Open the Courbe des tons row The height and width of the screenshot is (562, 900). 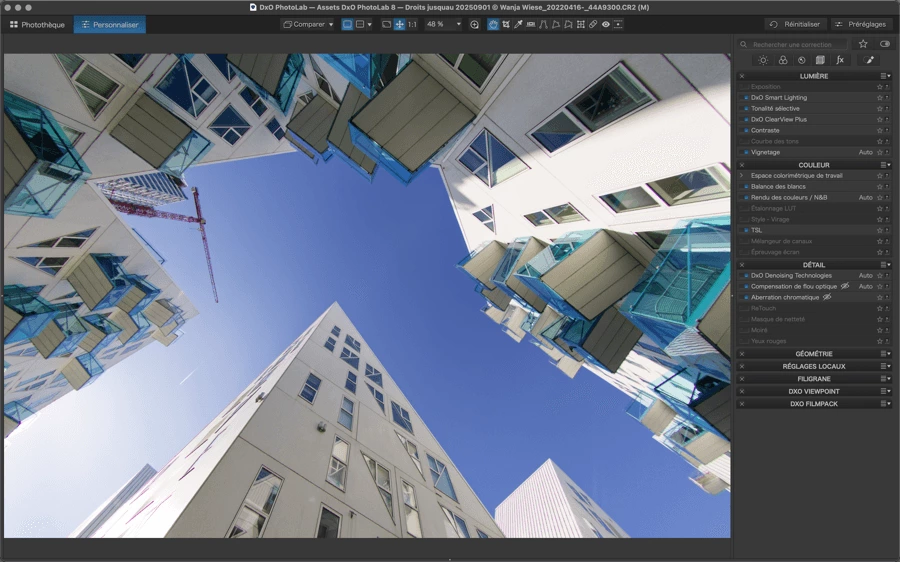(813, 141)
